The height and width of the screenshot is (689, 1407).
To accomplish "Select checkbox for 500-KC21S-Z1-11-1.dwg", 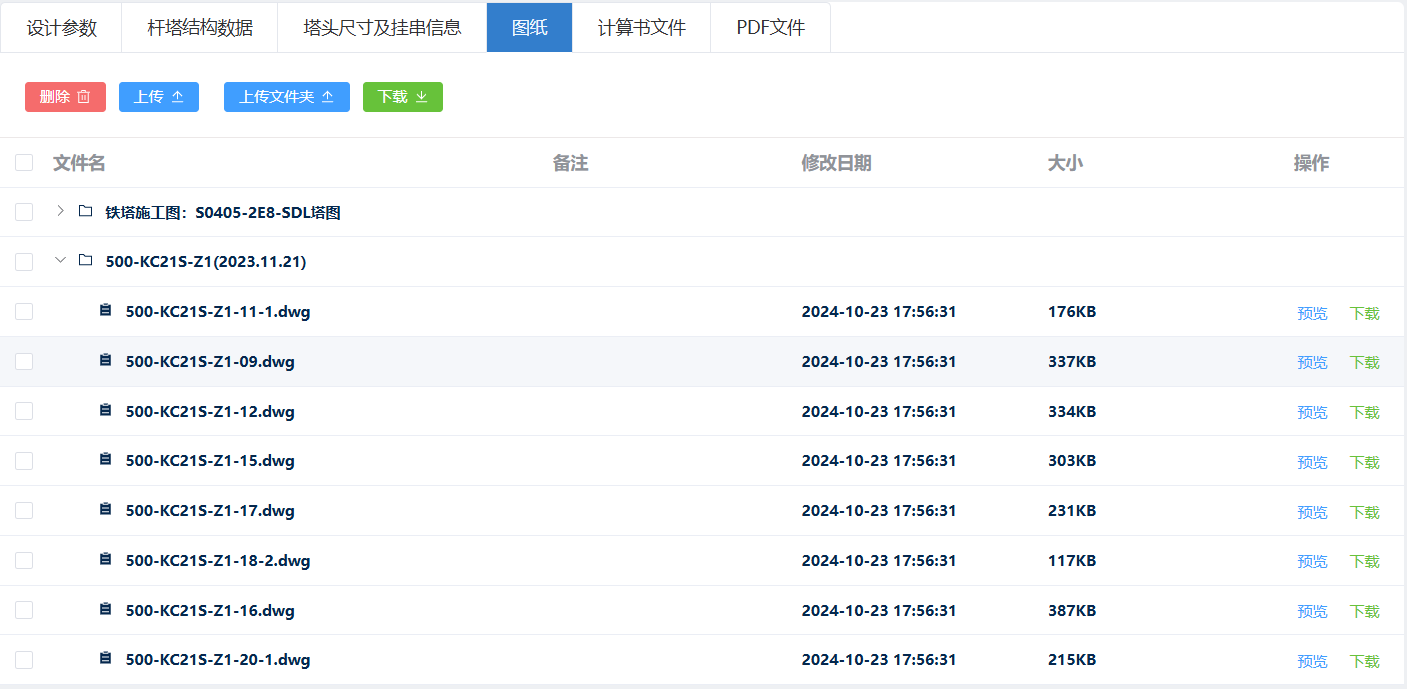I will [x=24, y=311].
